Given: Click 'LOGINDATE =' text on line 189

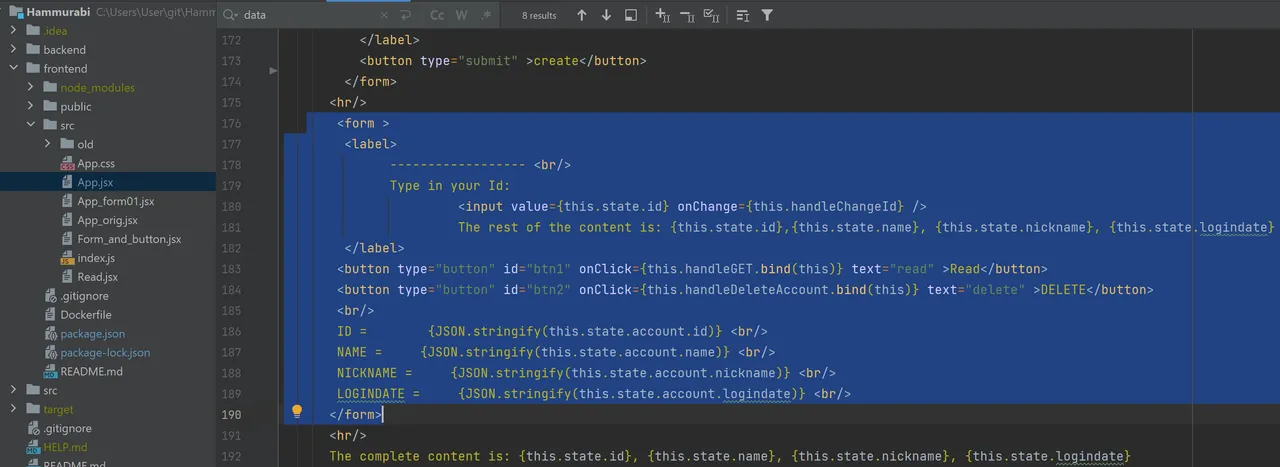Looking at the screenshot, I should (x=378, y=394).
